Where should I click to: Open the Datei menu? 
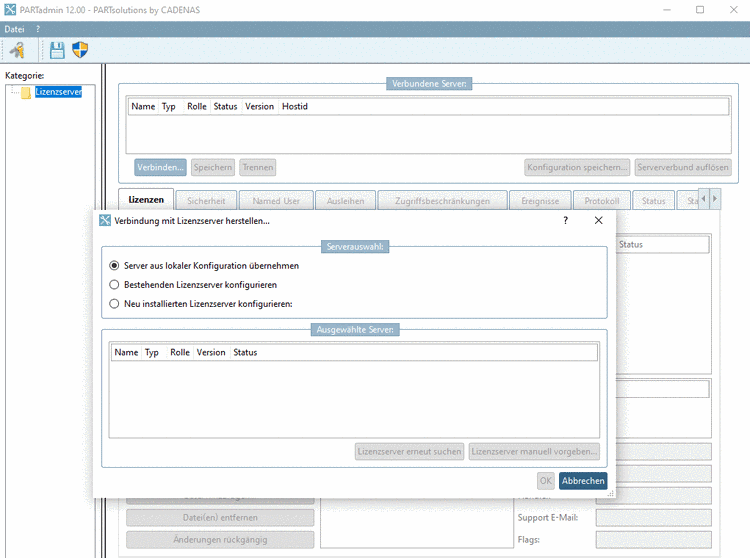click(x=14, y=29)
